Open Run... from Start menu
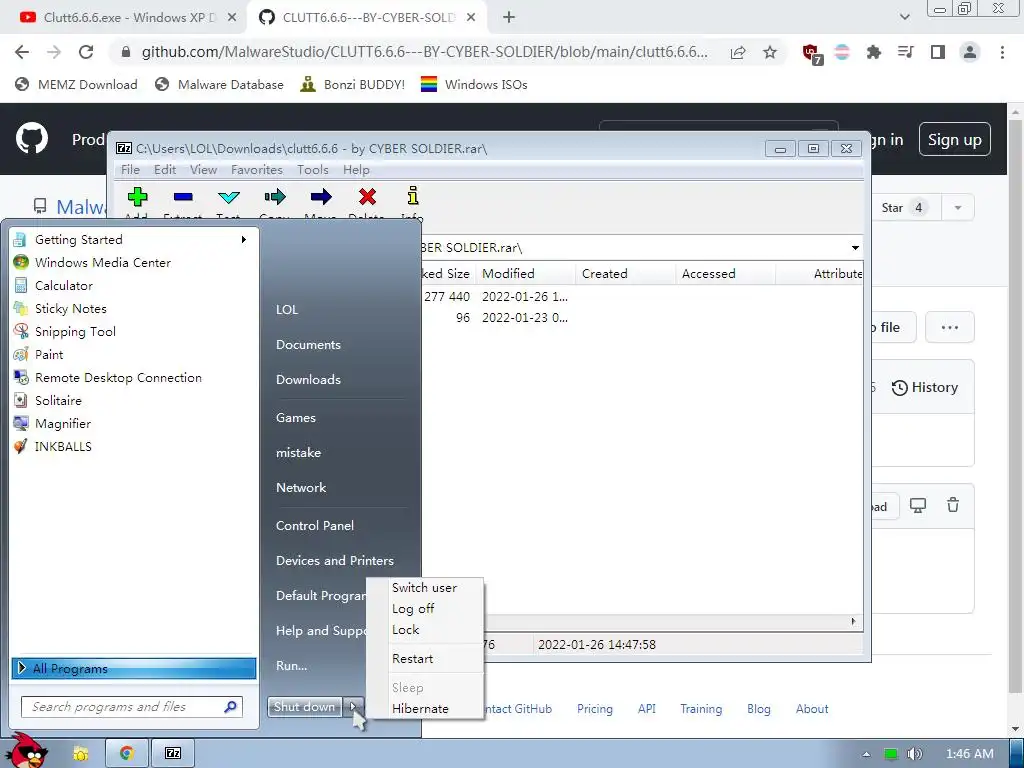 (291, 665)
